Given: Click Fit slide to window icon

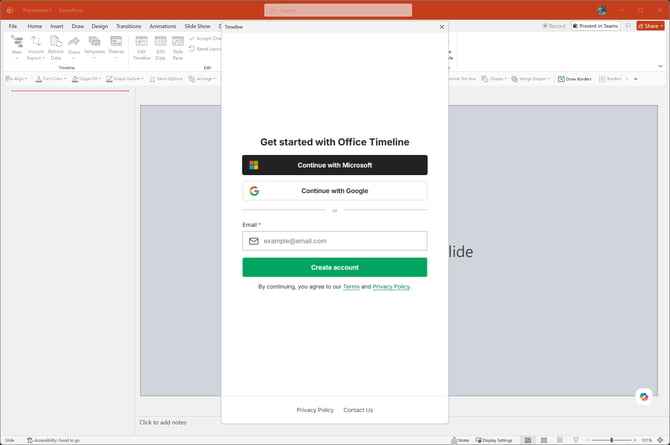Looking at the screenshot, I should point(660,440).
